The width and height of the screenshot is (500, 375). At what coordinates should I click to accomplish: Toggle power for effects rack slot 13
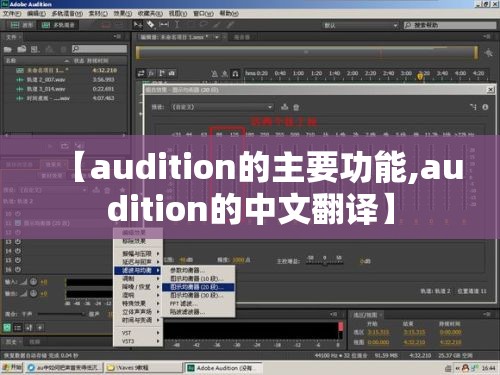coord(18,241)
